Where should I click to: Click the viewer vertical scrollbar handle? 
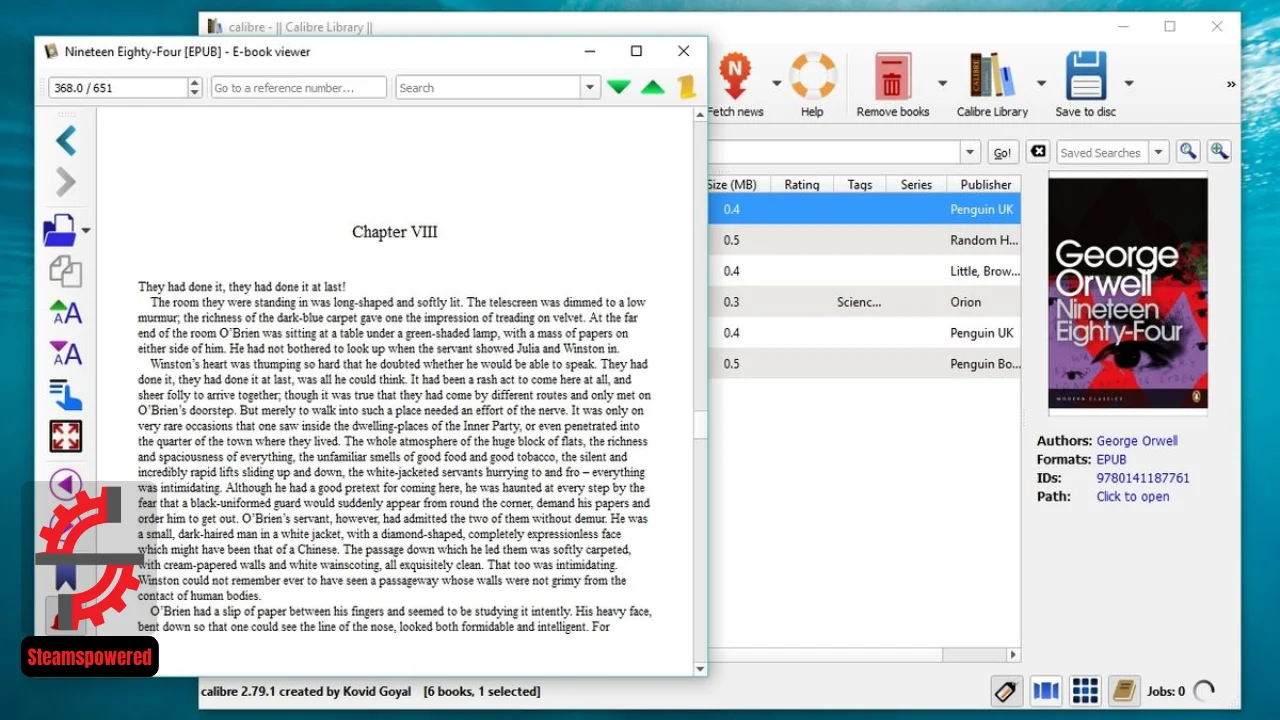[700, 424]
